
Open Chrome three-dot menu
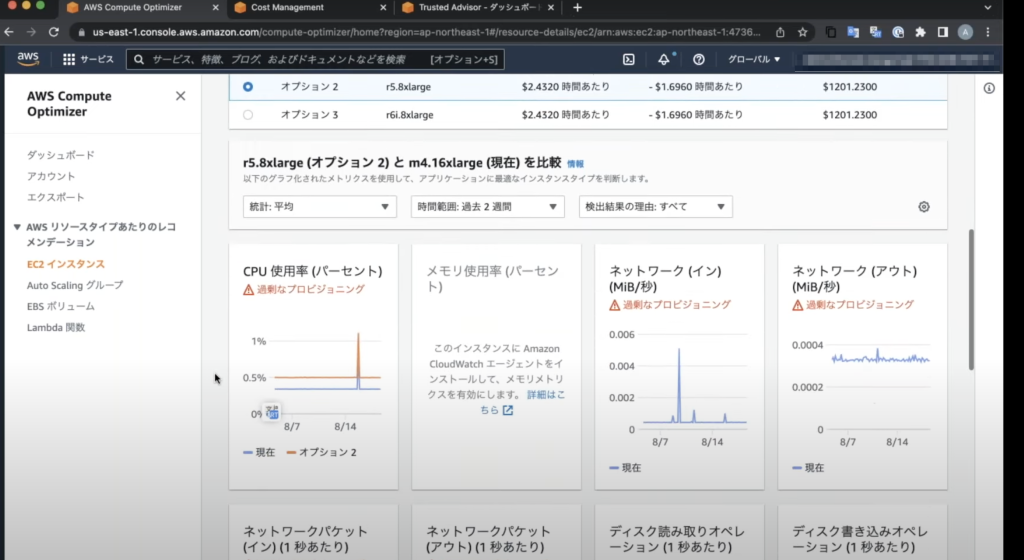coord(988,32)
